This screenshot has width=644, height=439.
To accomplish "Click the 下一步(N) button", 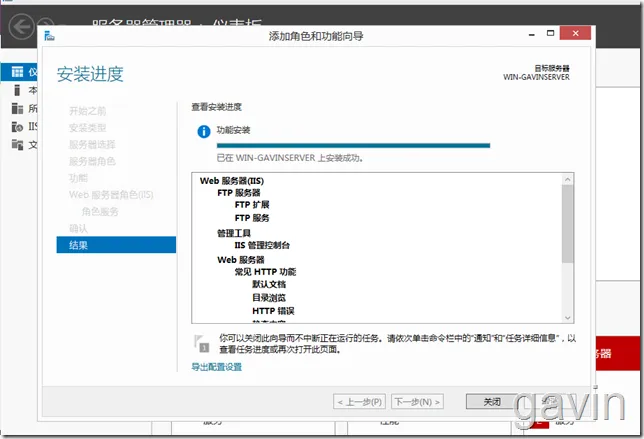I will pyautogui.click(x=417, y=402).
